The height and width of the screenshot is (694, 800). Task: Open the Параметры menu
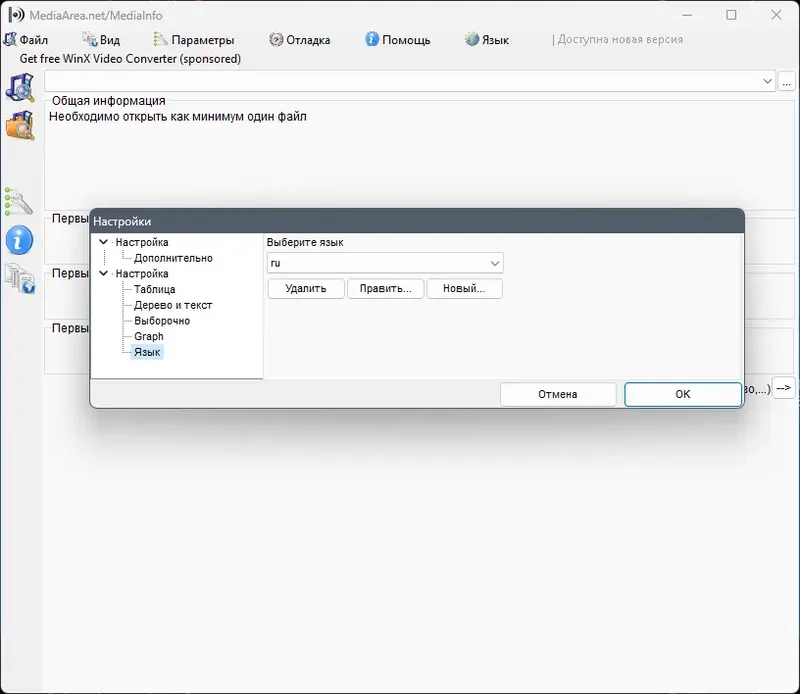click(x=194, y=40)
